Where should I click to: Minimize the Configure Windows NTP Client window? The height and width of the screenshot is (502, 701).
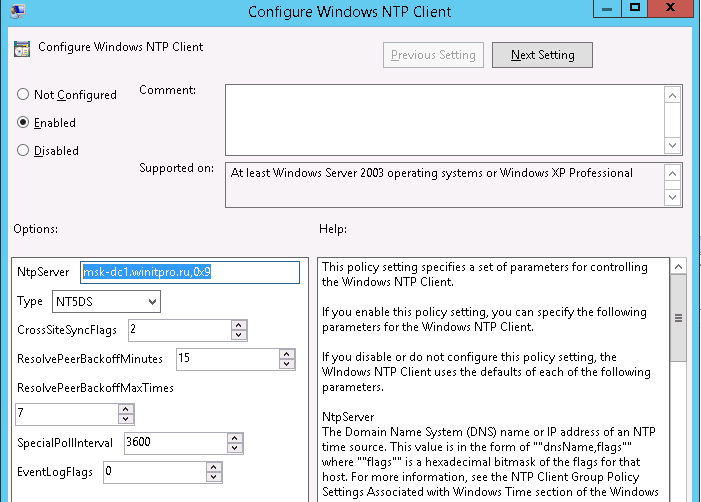tap(607, 8)
